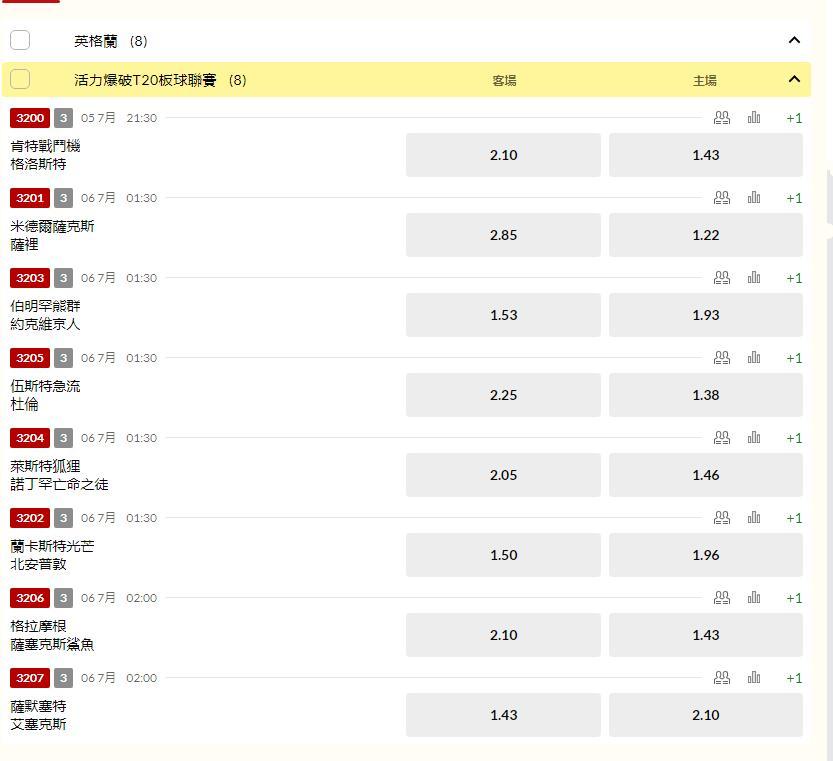
Task: Open head-to-head icon for match 3200
Action: click(x=721, y=118)
